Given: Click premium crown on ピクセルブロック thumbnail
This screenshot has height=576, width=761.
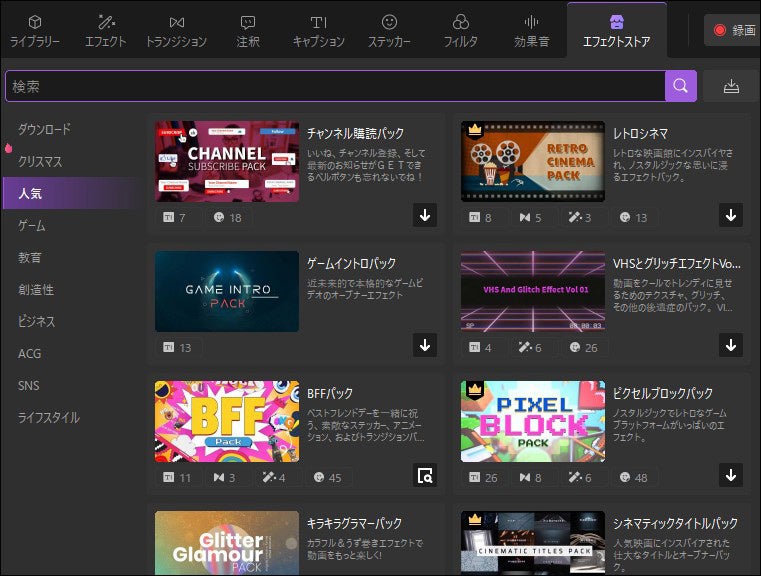Looking at the screenshot, I should [x=474, y=389].
